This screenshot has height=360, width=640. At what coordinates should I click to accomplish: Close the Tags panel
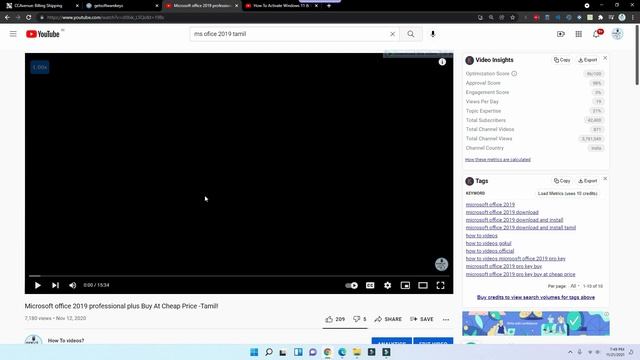pyautogui.click(x=605, y=179)
